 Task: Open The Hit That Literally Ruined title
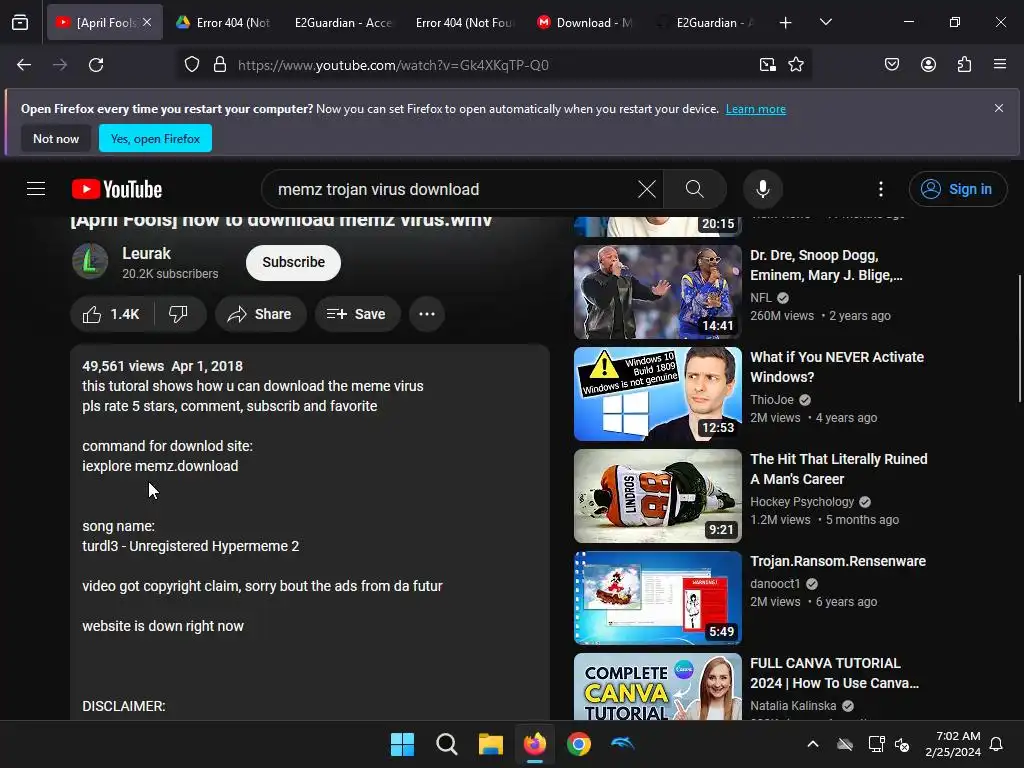[839, 469]
